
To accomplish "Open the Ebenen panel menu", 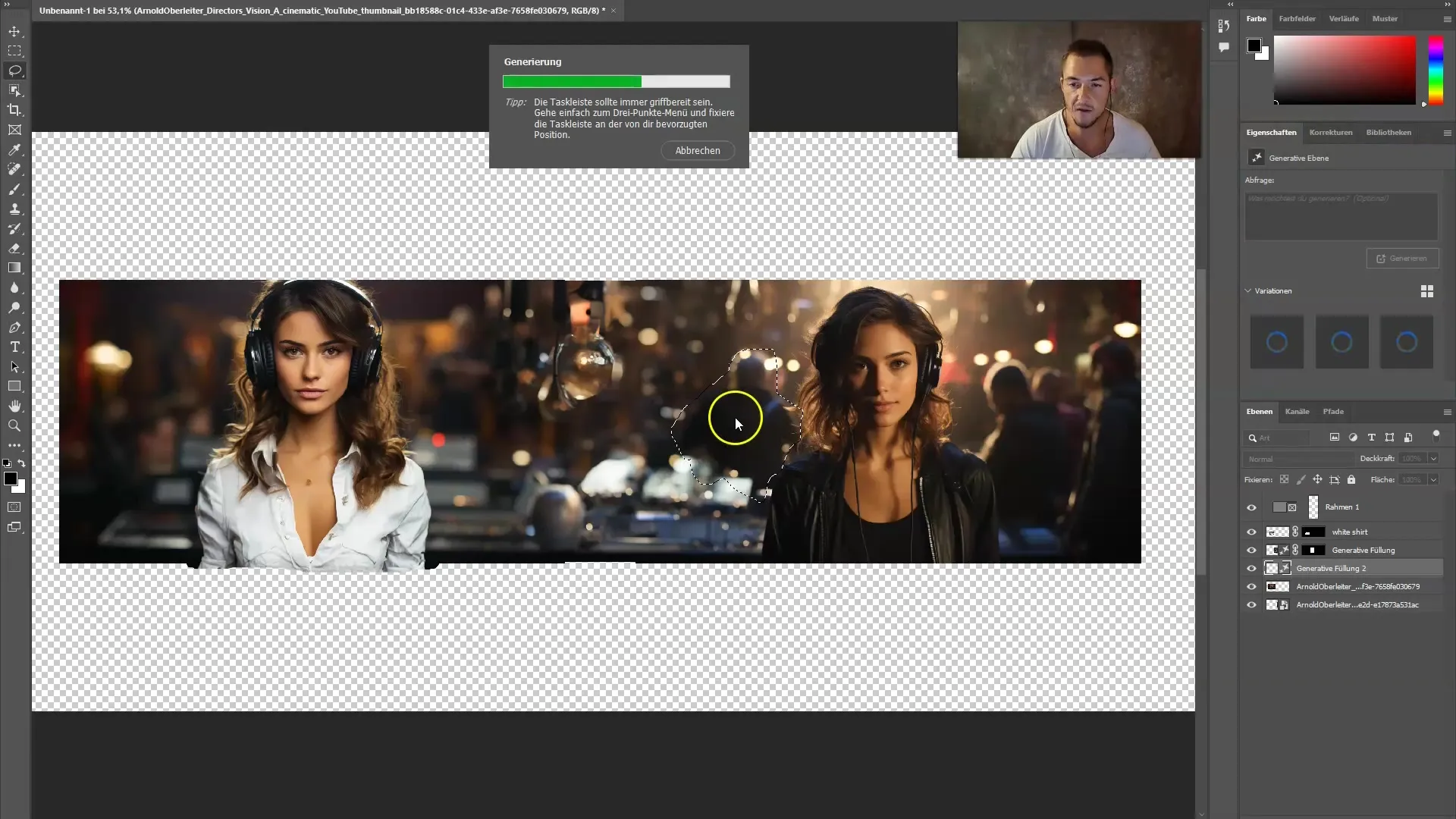I will [1447, 412].
